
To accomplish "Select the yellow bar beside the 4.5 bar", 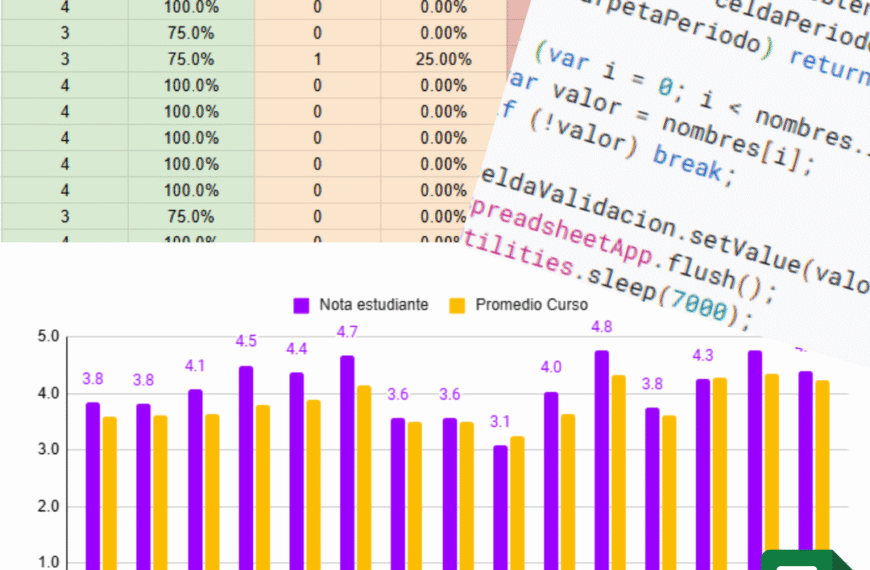I will tap(263, 487).
